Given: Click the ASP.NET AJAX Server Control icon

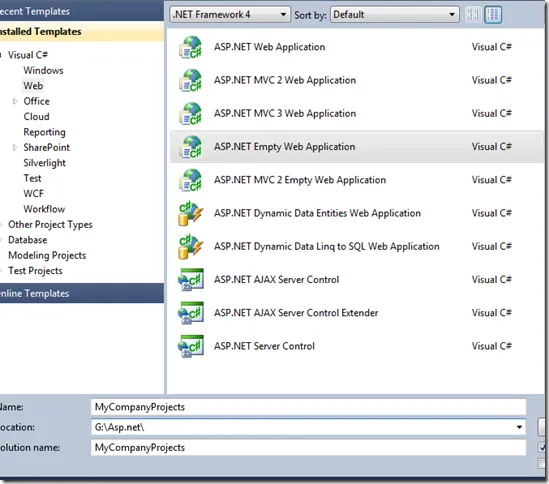Looking at the screenshot, I should [190, 279].
